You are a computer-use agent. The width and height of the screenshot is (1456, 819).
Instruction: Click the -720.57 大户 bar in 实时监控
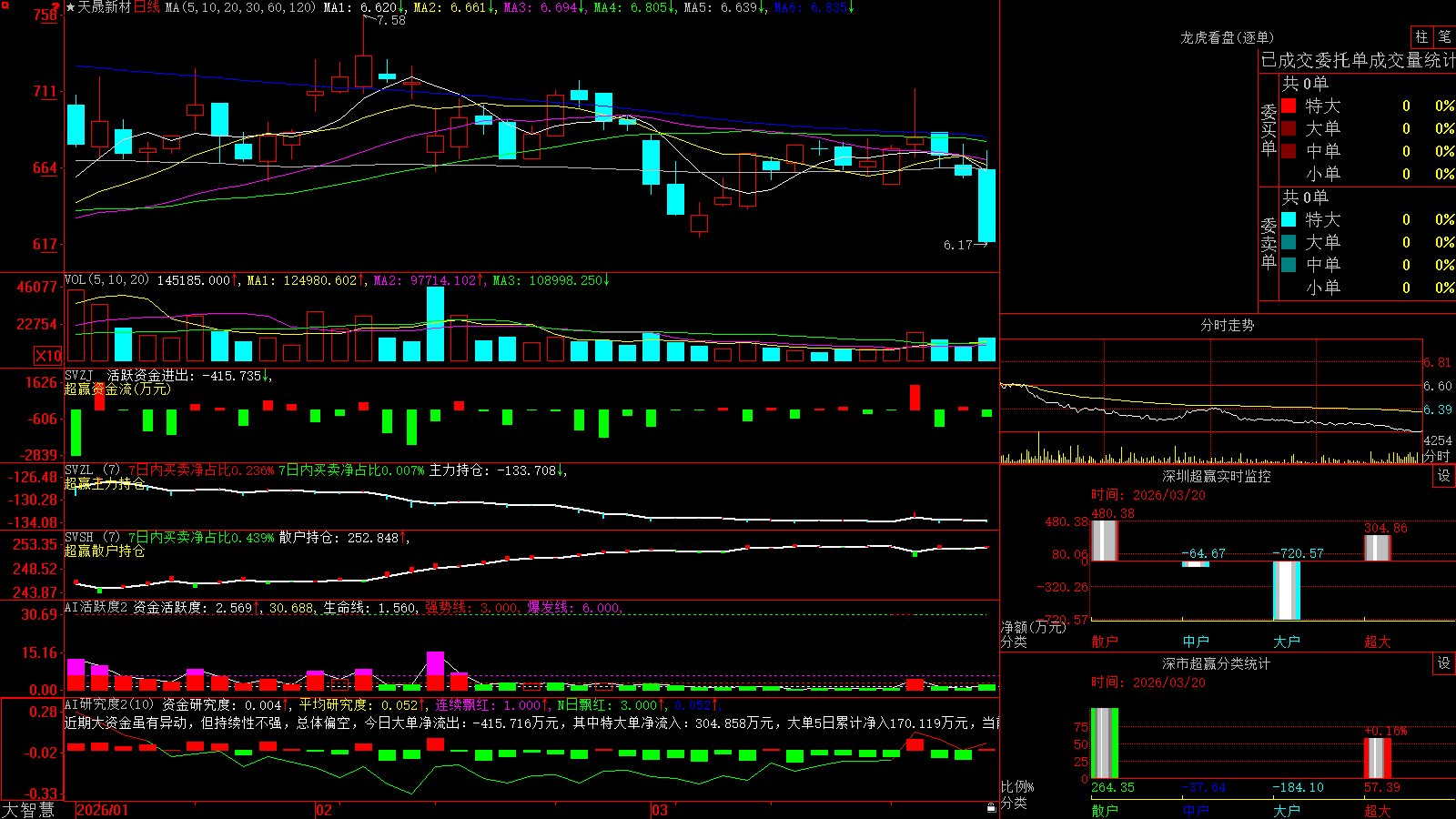(x=1287, y=591)
